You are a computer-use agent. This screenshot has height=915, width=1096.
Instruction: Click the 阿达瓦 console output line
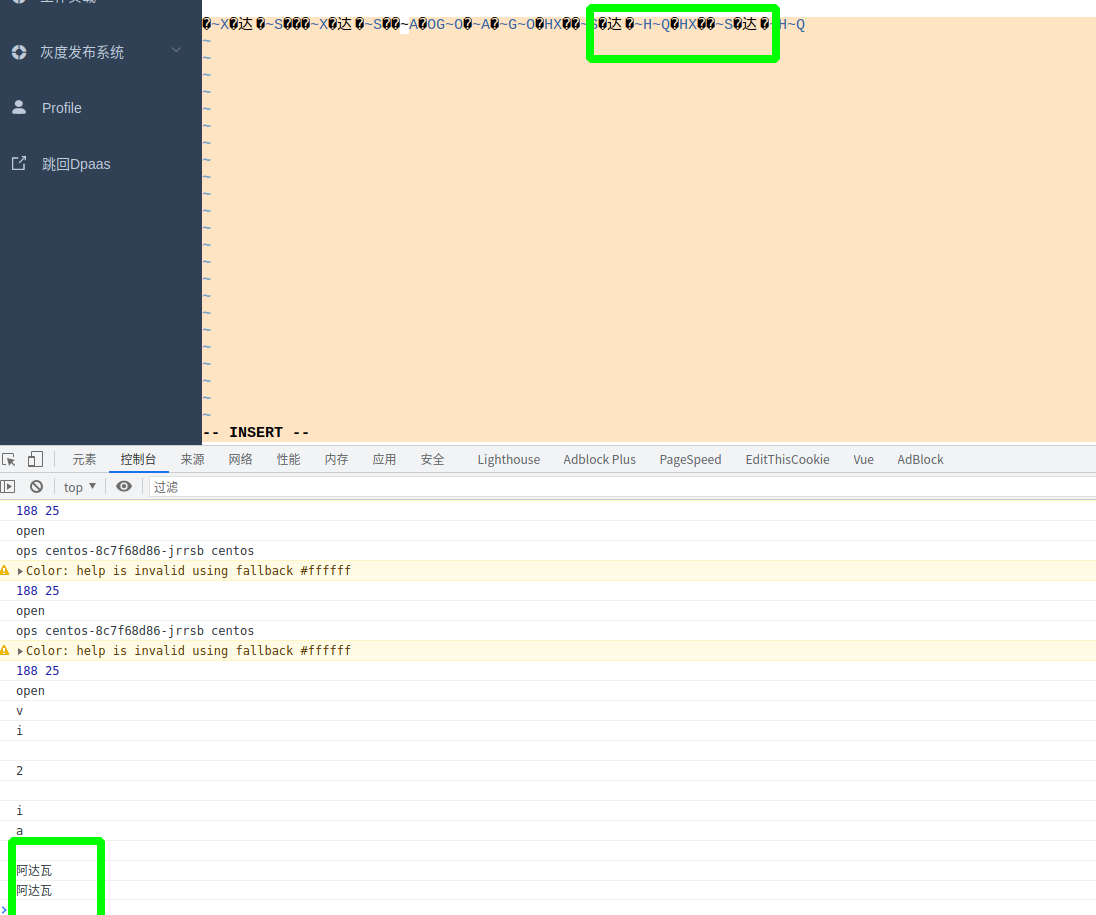[x=33, y=870]
